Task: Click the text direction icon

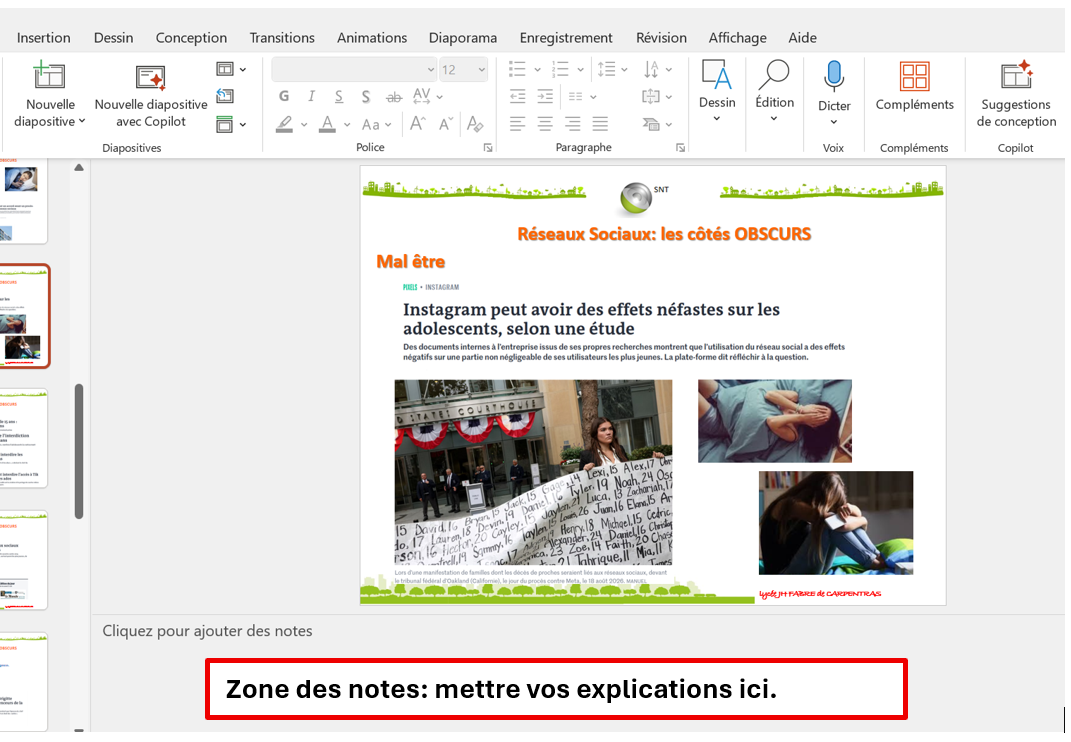Action: pyautogui.click(x=652, y=69)
